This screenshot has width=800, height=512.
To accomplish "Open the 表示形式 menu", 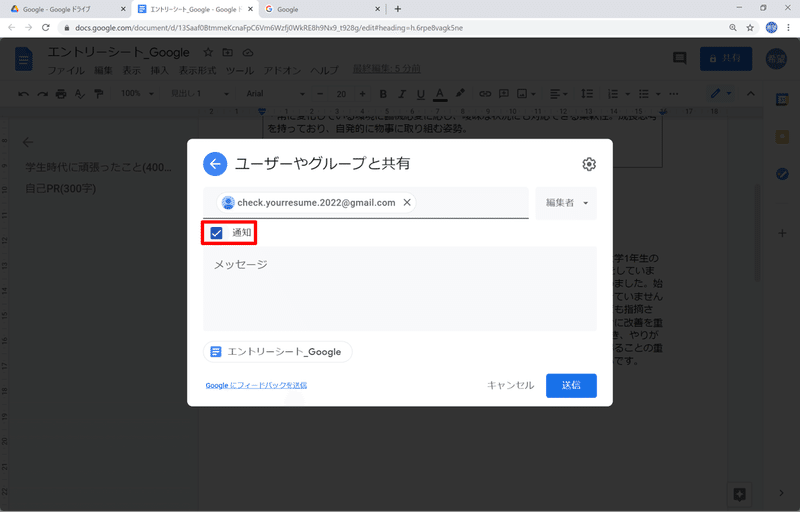I will (197, 70).
